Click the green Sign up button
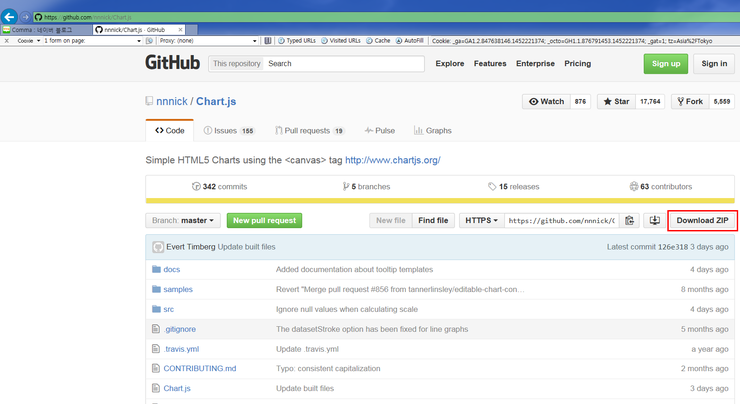The height and width of the screenshot is (404, 740). click(666, 64)
